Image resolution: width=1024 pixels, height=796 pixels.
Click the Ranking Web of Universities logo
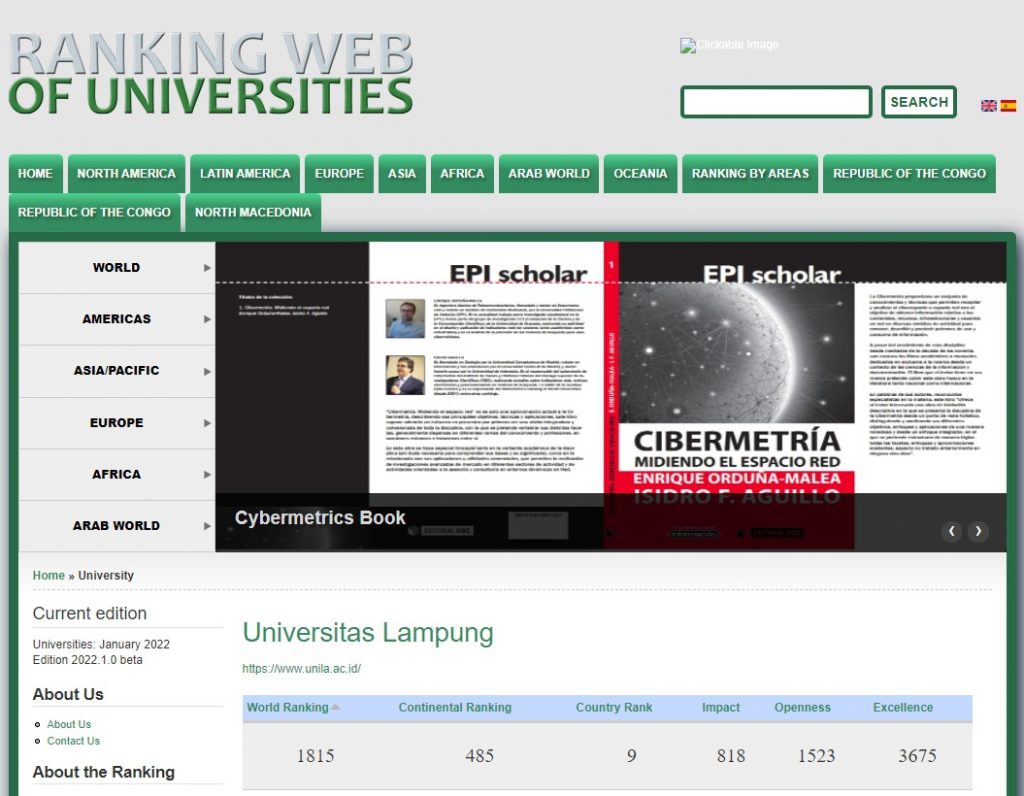211,73
